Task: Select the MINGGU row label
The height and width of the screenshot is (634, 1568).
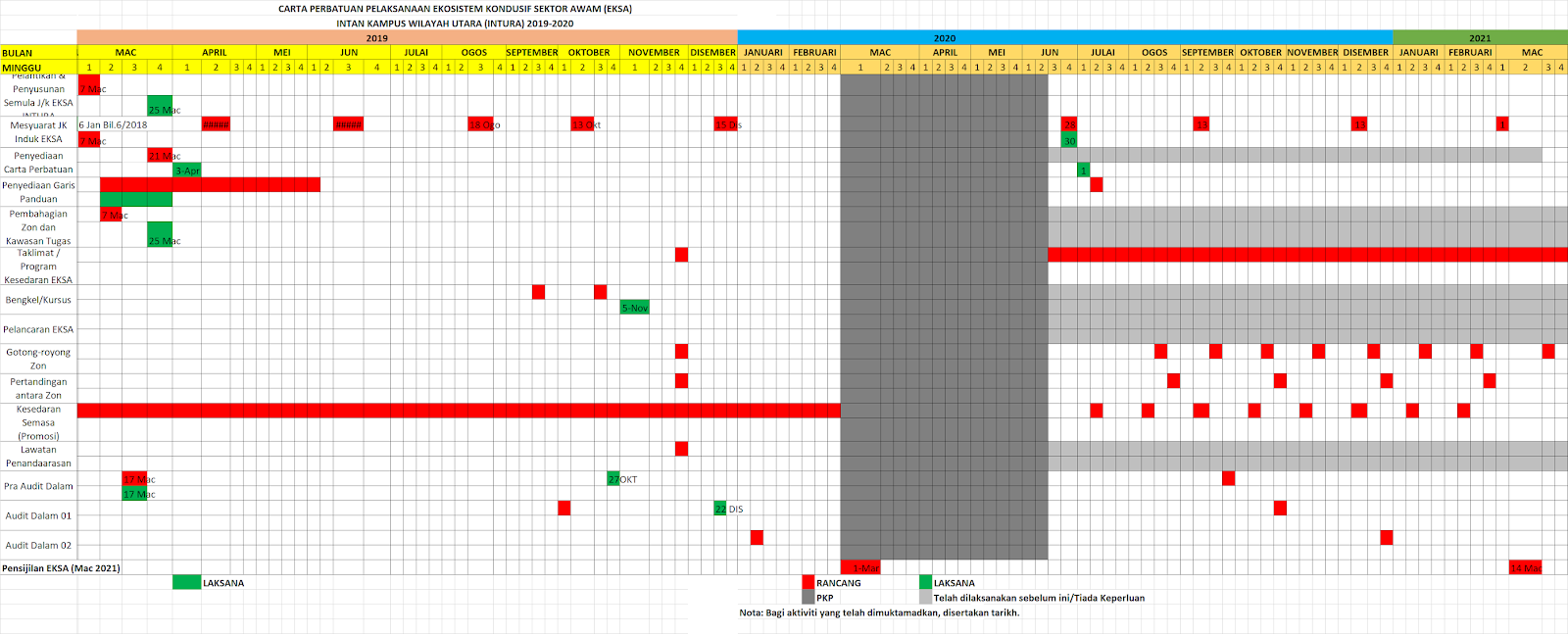Action: point(22,68)
